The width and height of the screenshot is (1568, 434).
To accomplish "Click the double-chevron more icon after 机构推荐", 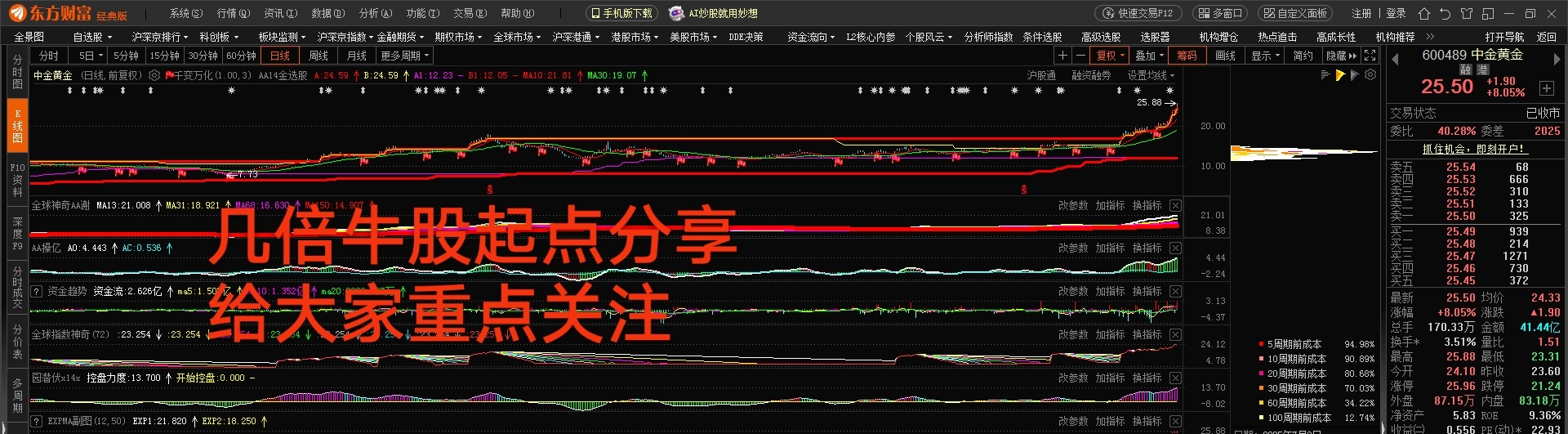I will (1430, 37).
